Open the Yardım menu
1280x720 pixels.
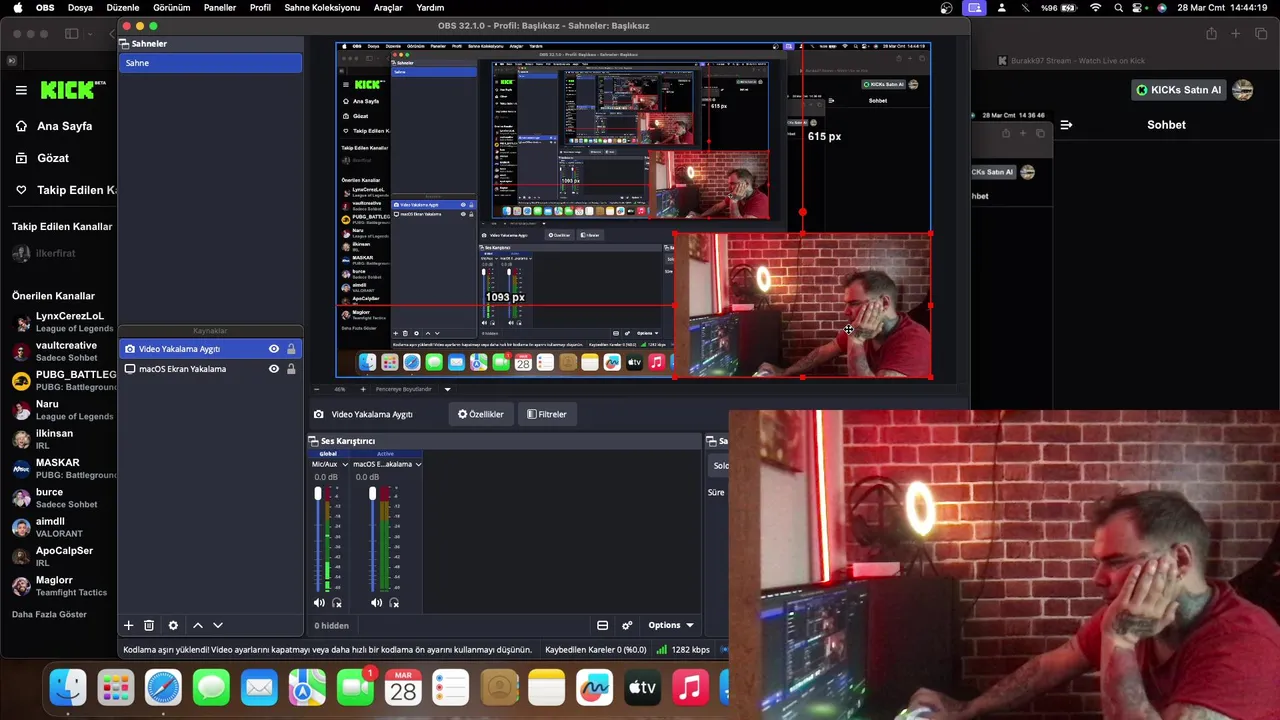coord(430,8)
